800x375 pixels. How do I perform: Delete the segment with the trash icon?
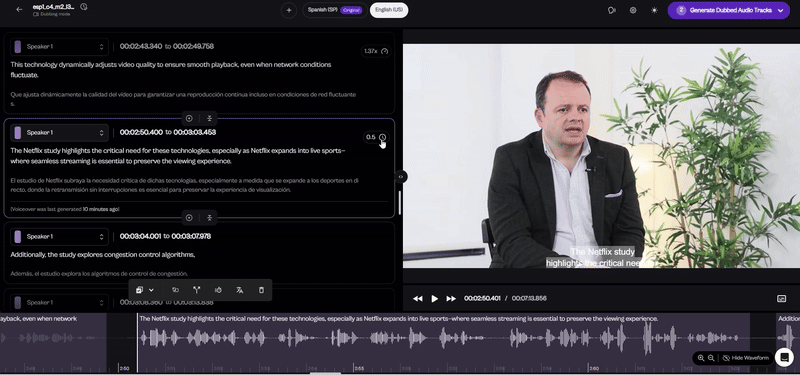point(261,290)
